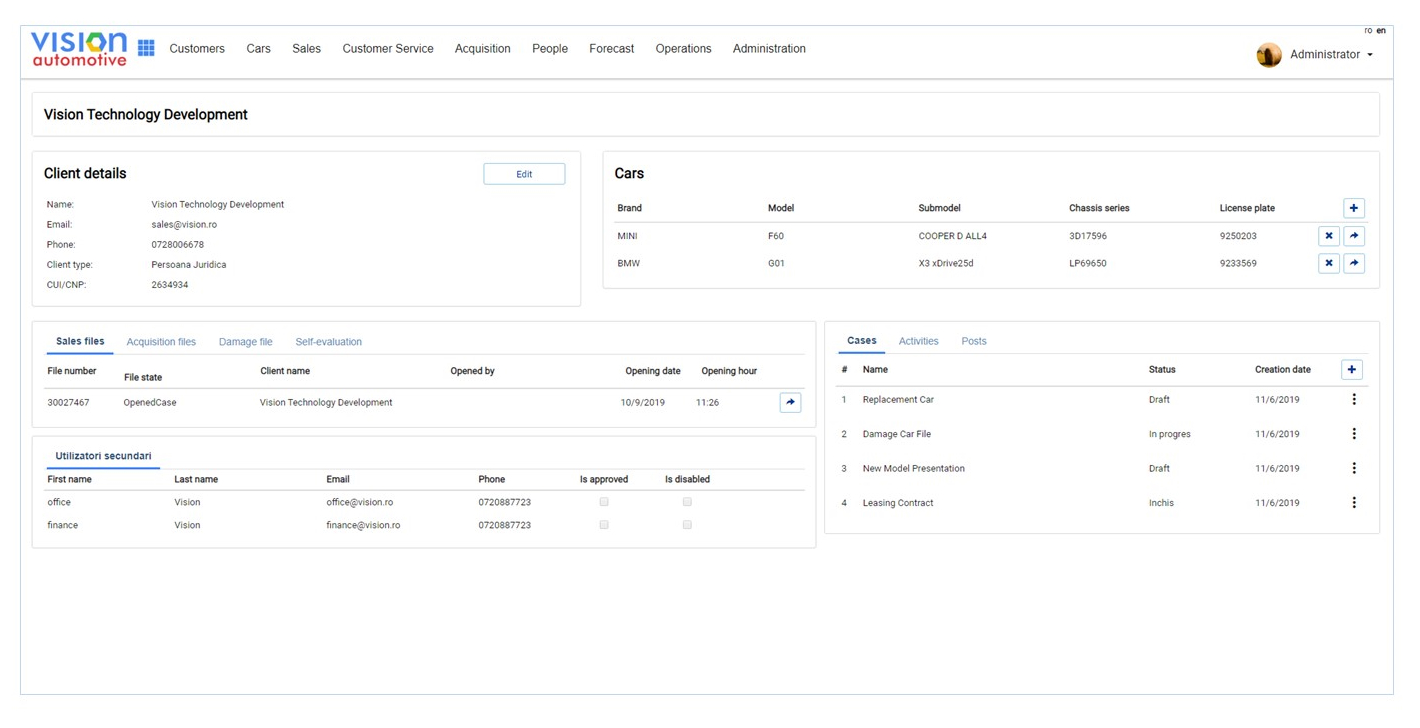Select the Sales files tab
1420x728 pixels.
(x=80, y=342)
